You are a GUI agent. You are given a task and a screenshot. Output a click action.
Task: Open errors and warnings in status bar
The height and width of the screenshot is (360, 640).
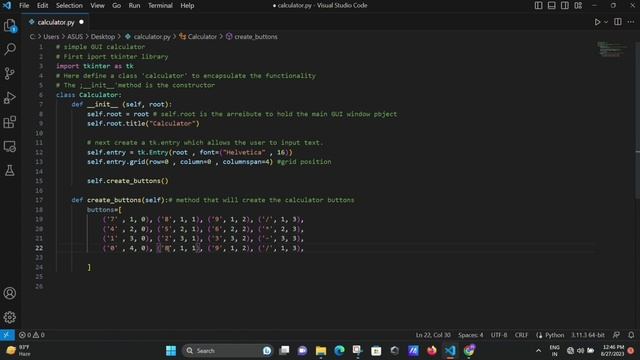pyautogui.click(x=31, y=335)
